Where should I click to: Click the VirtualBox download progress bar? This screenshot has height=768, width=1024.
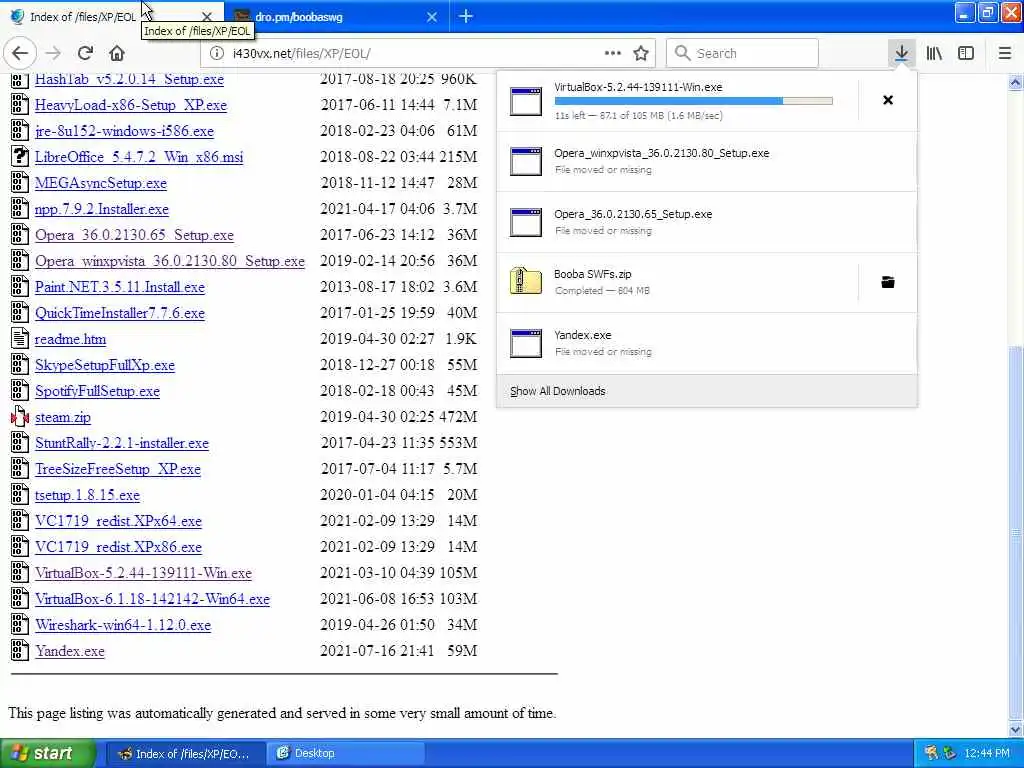coord(693,101)
